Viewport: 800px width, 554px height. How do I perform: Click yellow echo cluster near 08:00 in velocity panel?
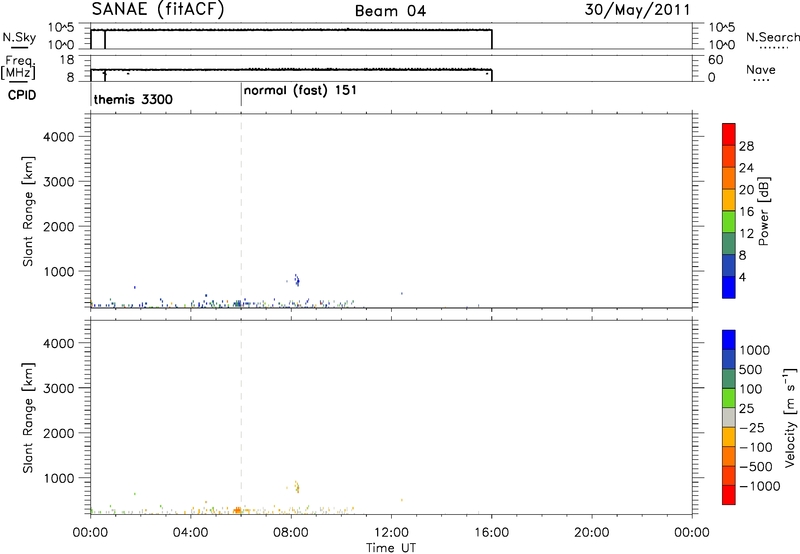click(x=296, y=486)
